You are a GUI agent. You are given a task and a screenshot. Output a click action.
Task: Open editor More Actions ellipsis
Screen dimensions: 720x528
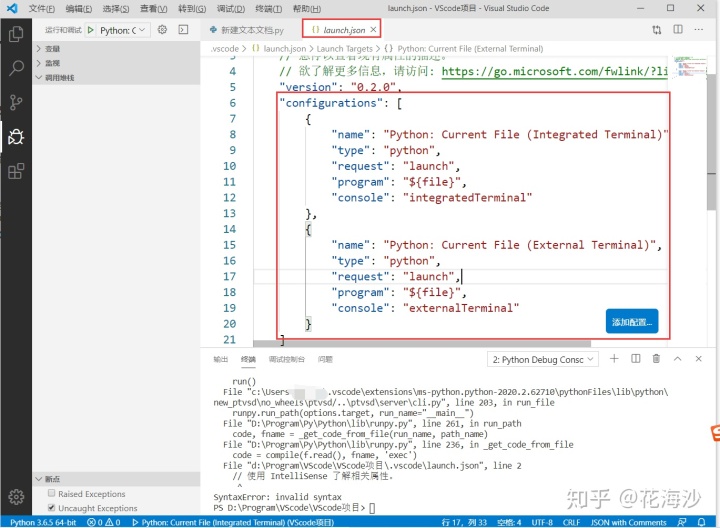[x=699, y=29]
